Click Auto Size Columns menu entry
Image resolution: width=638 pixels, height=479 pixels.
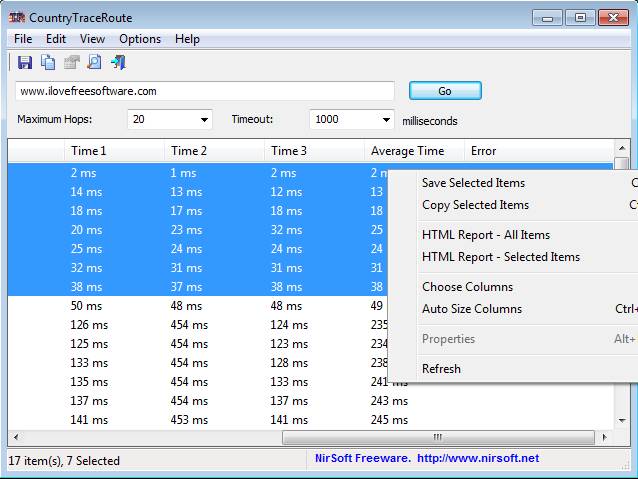471,309
